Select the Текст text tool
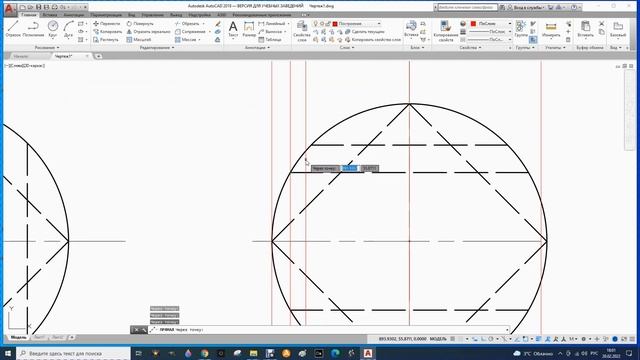Viewport: 640px width, 360px height. click(x=233, y=29)
